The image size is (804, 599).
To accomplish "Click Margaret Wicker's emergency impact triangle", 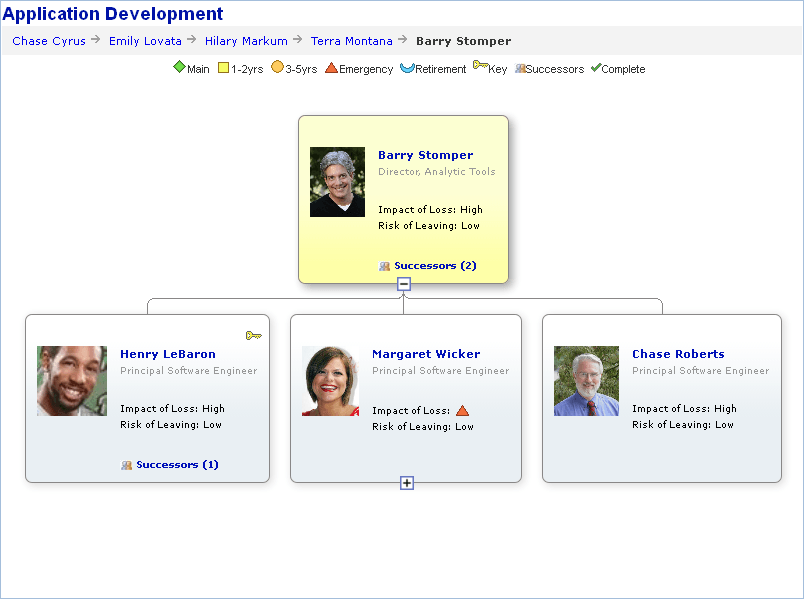I will click(x=462, y=409).
